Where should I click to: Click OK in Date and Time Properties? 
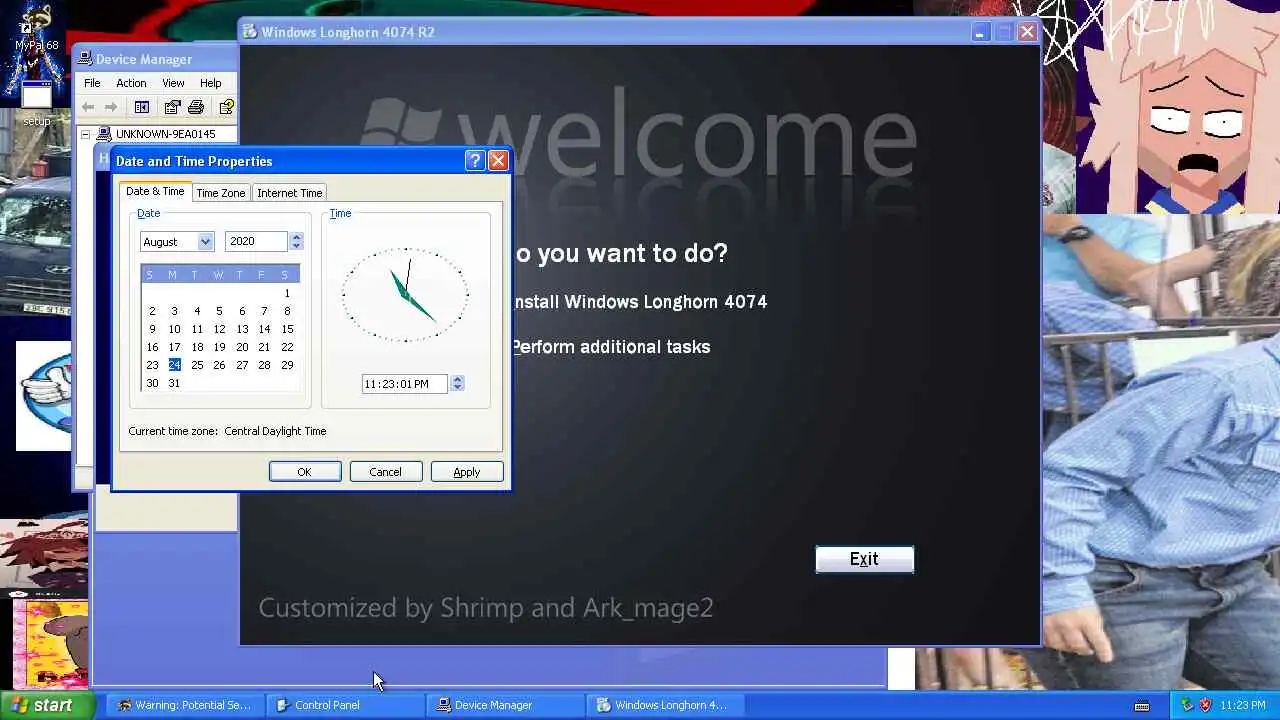304,472
